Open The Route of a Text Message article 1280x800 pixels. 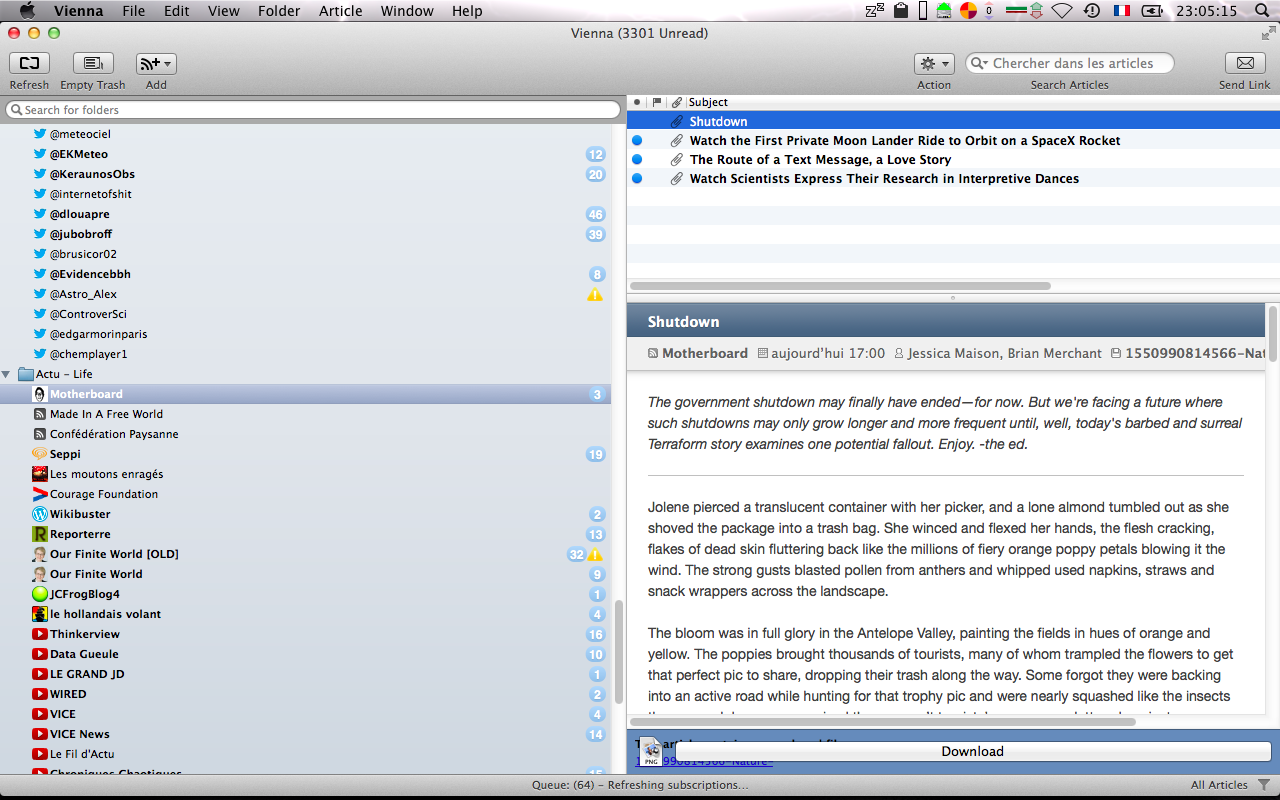820,160
